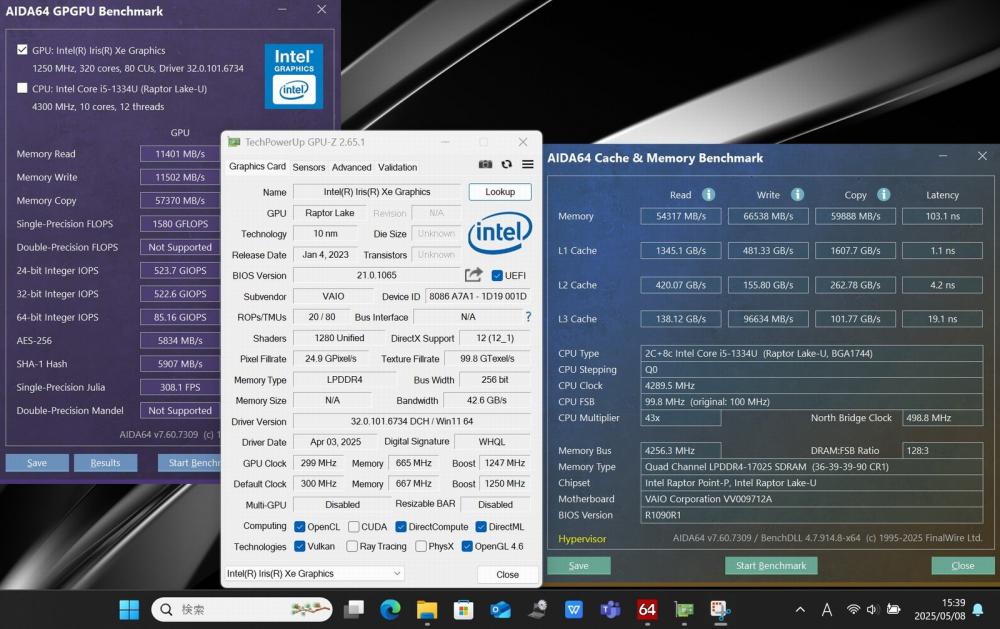1000x629 pixels.
Task: Open Microsoft Store from the taskbar
Action: [464, 610]
